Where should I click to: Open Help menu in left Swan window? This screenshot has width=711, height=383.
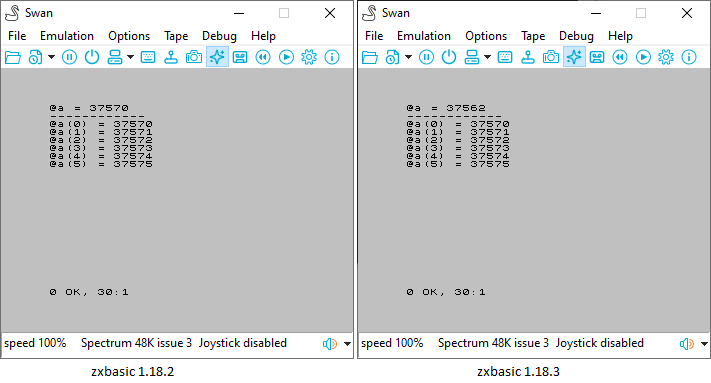(x=263, y=36)
